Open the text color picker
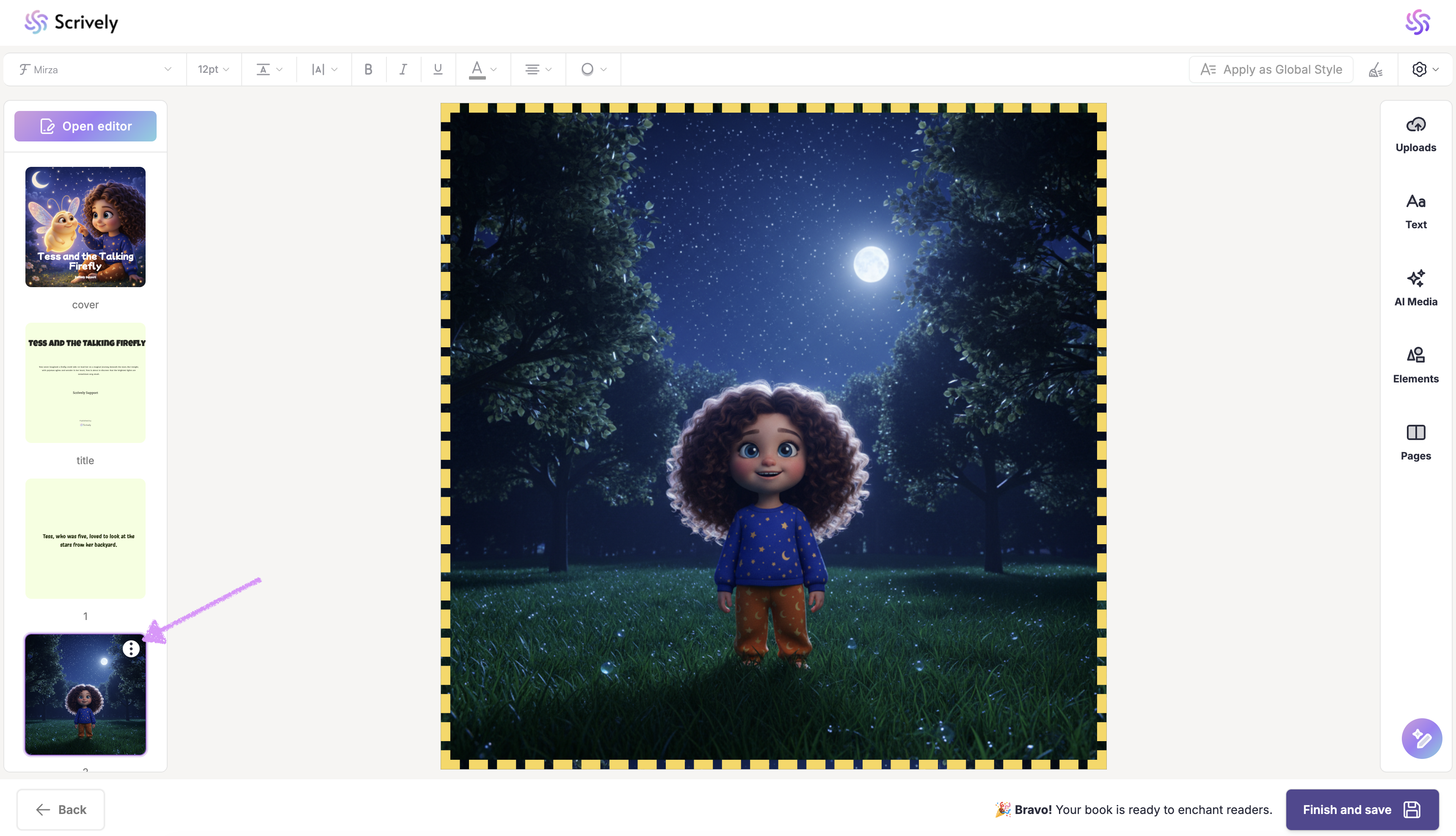Screen dimensions: 1456x836 483,69
